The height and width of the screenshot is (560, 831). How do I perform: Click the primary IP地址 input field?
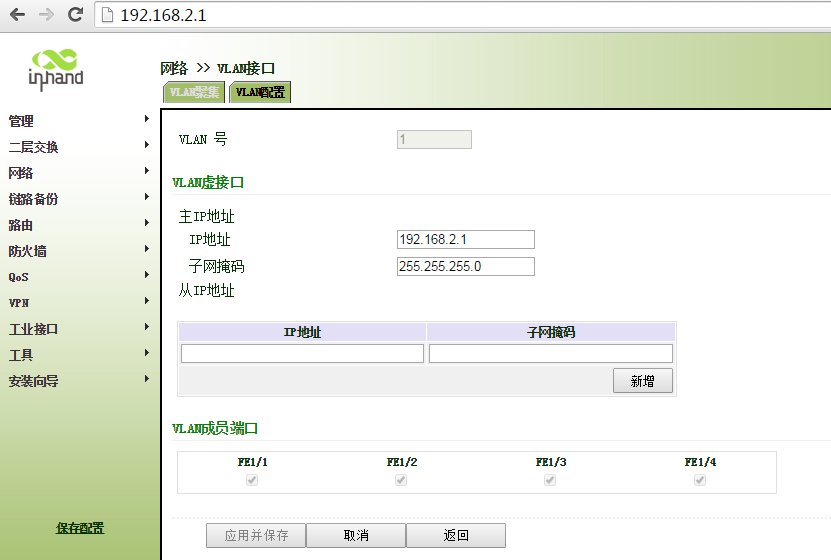coord(465,240)
